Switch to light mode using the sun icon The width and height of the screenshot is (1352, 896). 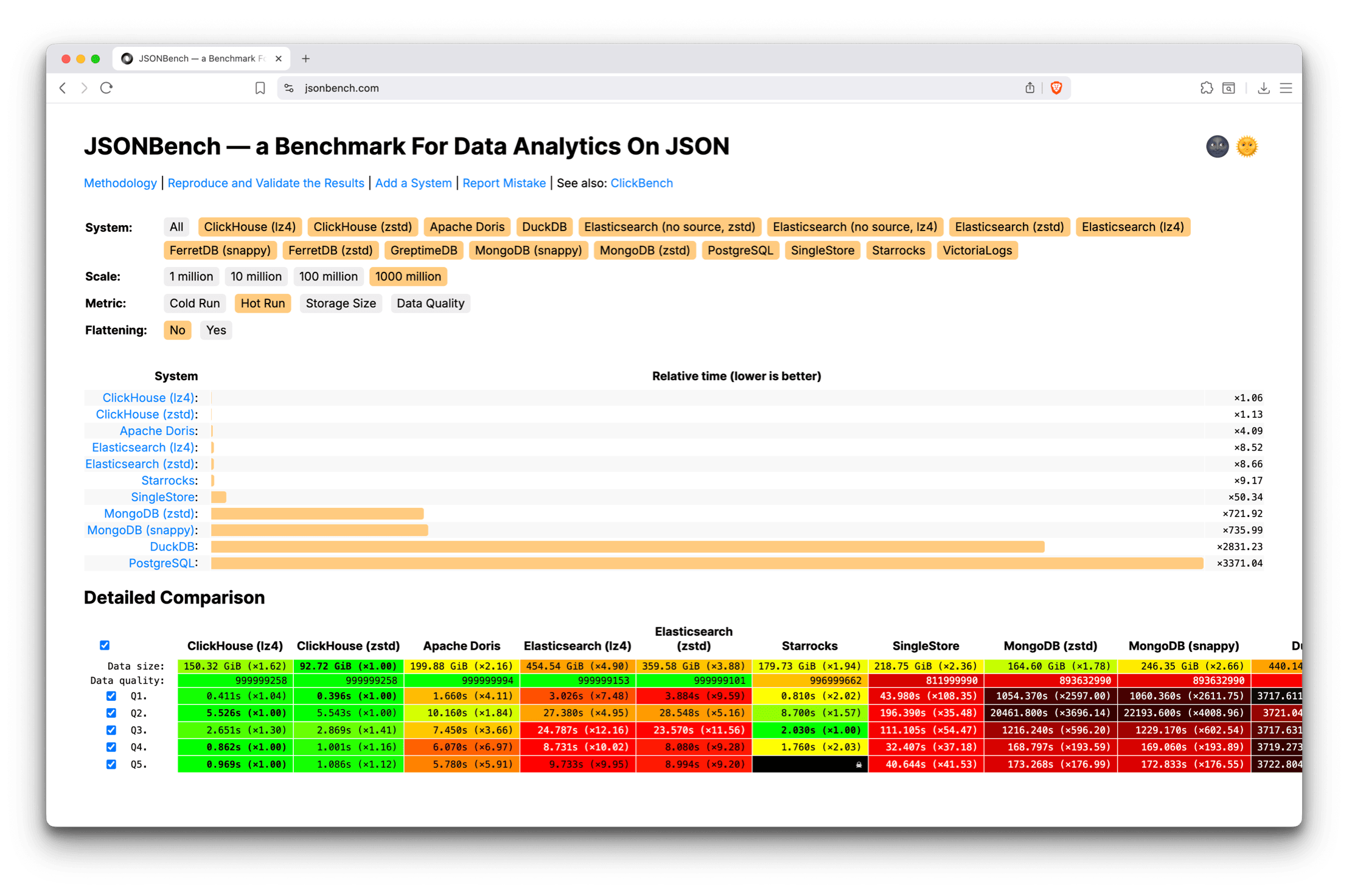pyautogui.click(x=1246, y=146)
